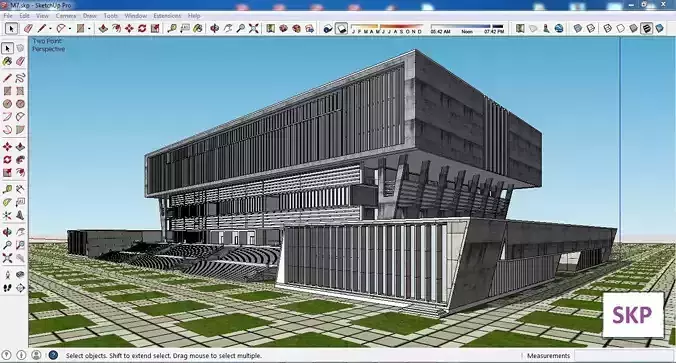Open the View menu

coord(42,16)
